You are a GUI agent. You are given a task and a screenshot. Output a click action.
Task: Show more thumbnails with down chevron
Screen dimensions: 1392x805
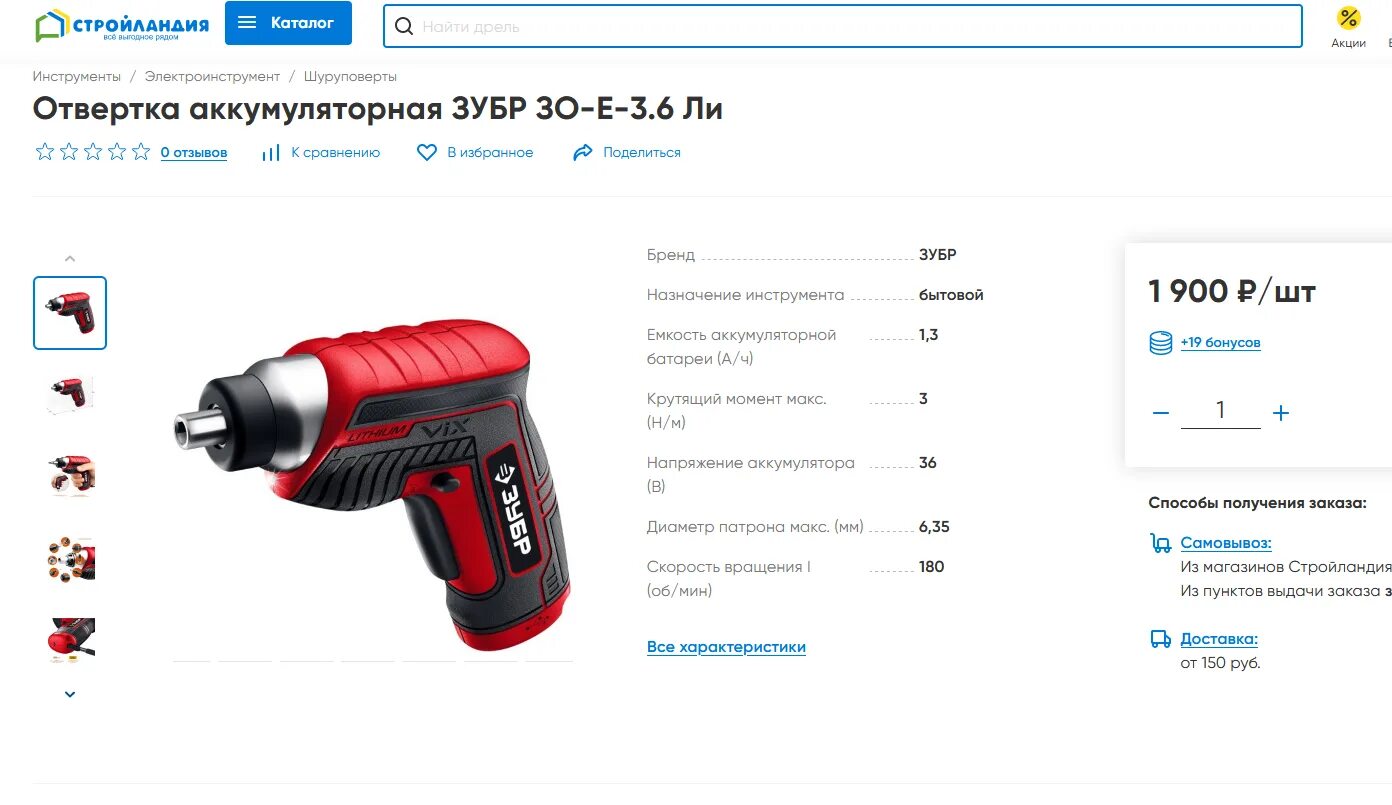[x=70, y=694]
